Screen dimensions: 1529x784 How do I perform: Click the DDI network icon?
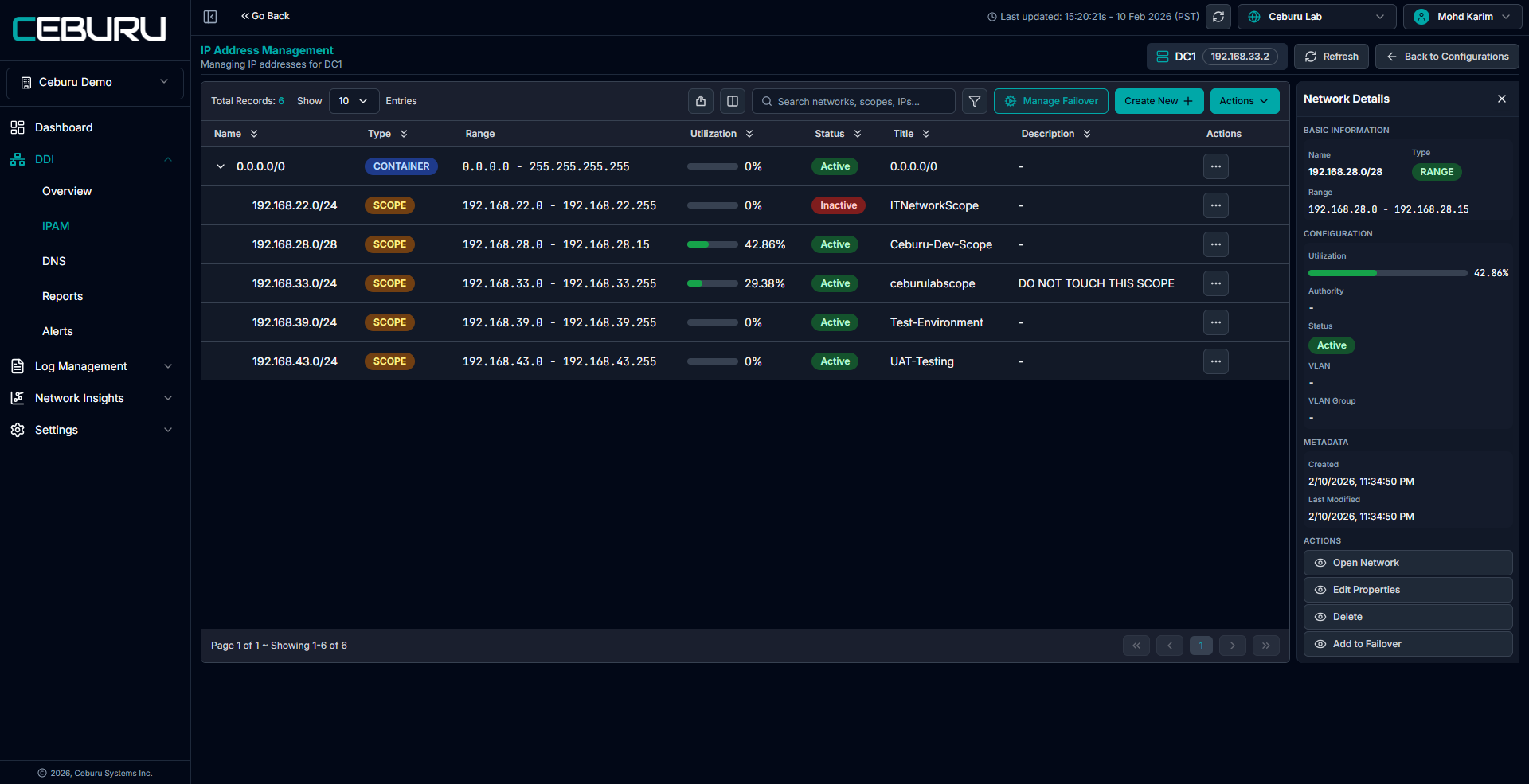click(x=18, y=159)
